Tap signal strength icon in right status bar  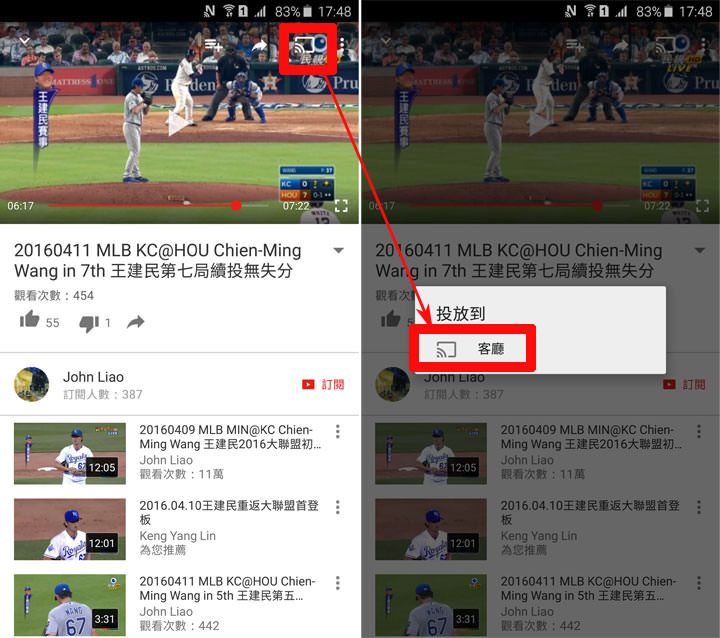click(x=621, y=11)
